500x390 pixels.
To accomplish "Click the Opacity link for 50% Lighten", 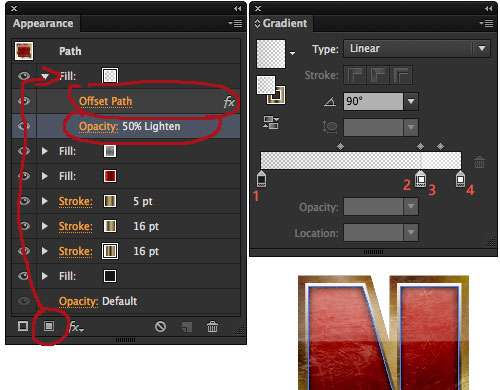I will point(98,126).
